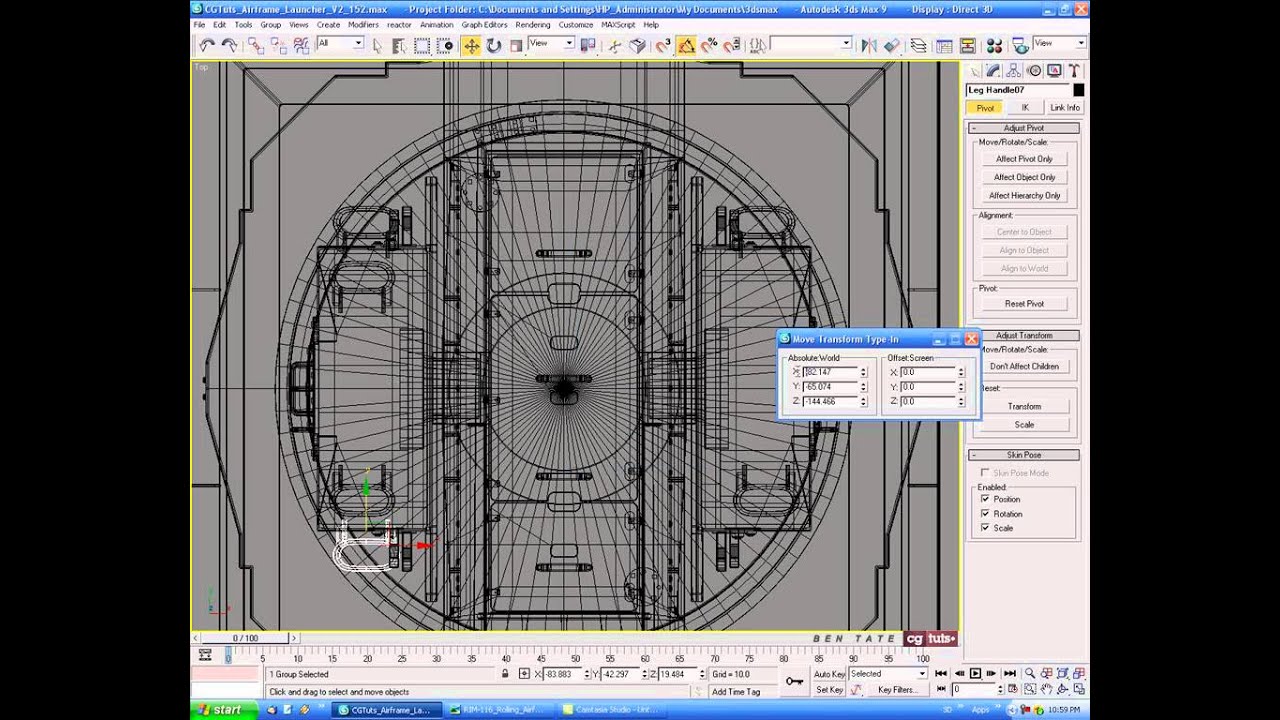Open the Utilities hammer panel tab

coord(1074,71)
